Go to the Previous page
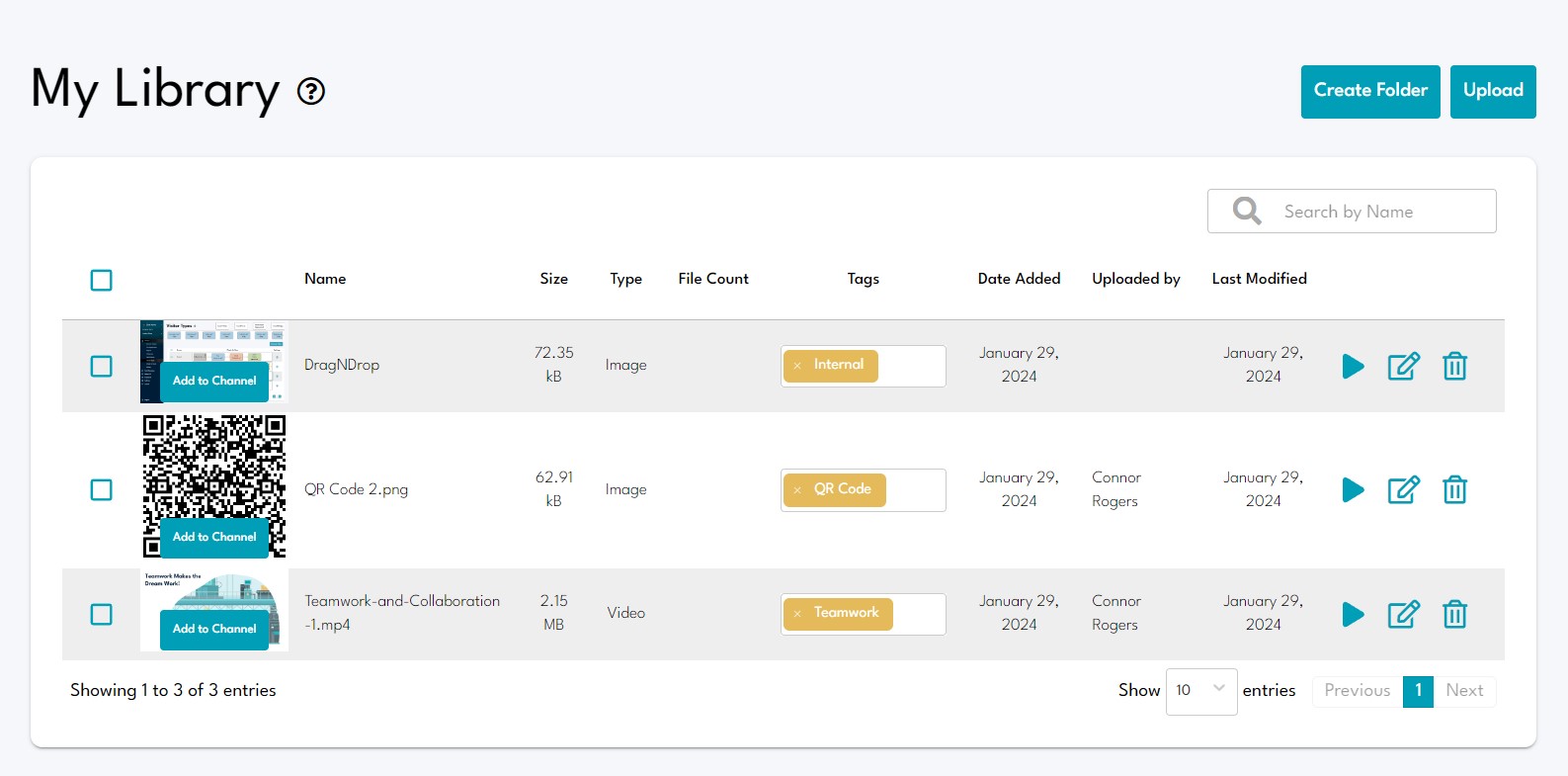The width and height of the screenshot is (1568, 776). (1357, 691)
